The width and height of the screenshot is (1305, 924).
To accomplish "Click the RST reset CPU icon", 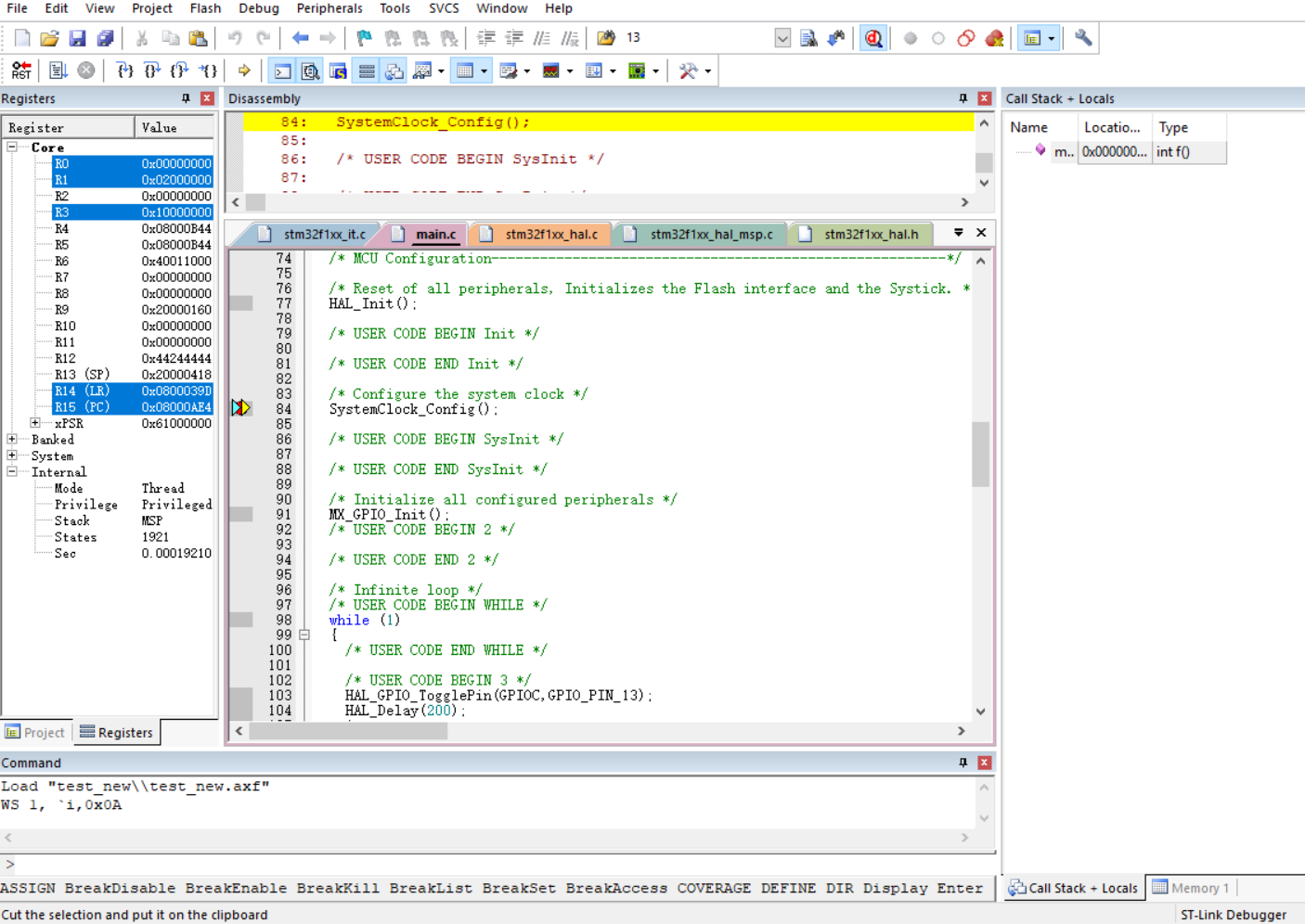I will 20,71.
